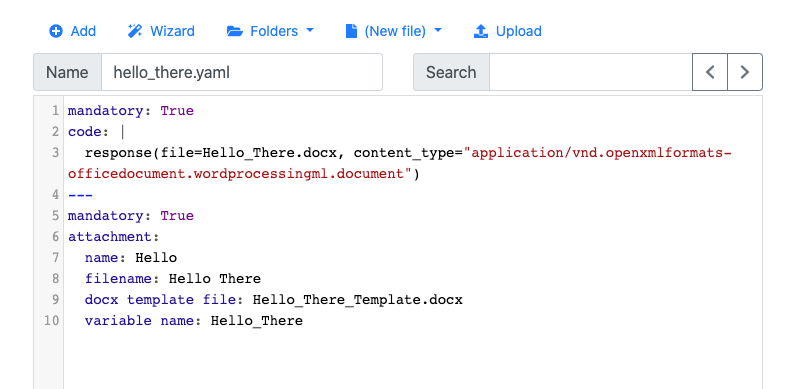Click the file icon beside (New file)

[351, 31]
